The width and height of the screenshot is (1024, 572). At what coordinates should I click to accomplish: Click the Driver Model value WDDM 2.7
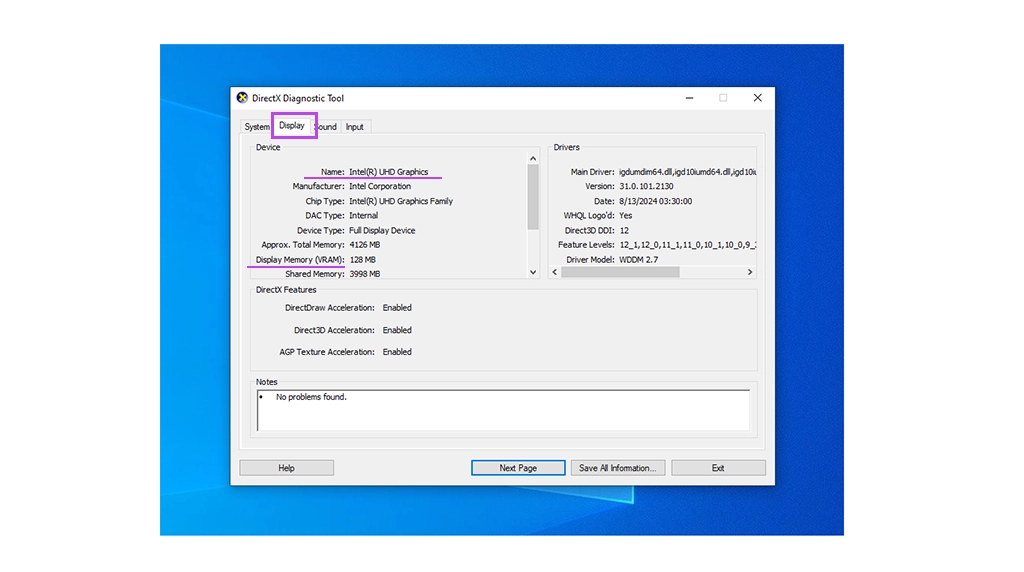tap(639, 260)
